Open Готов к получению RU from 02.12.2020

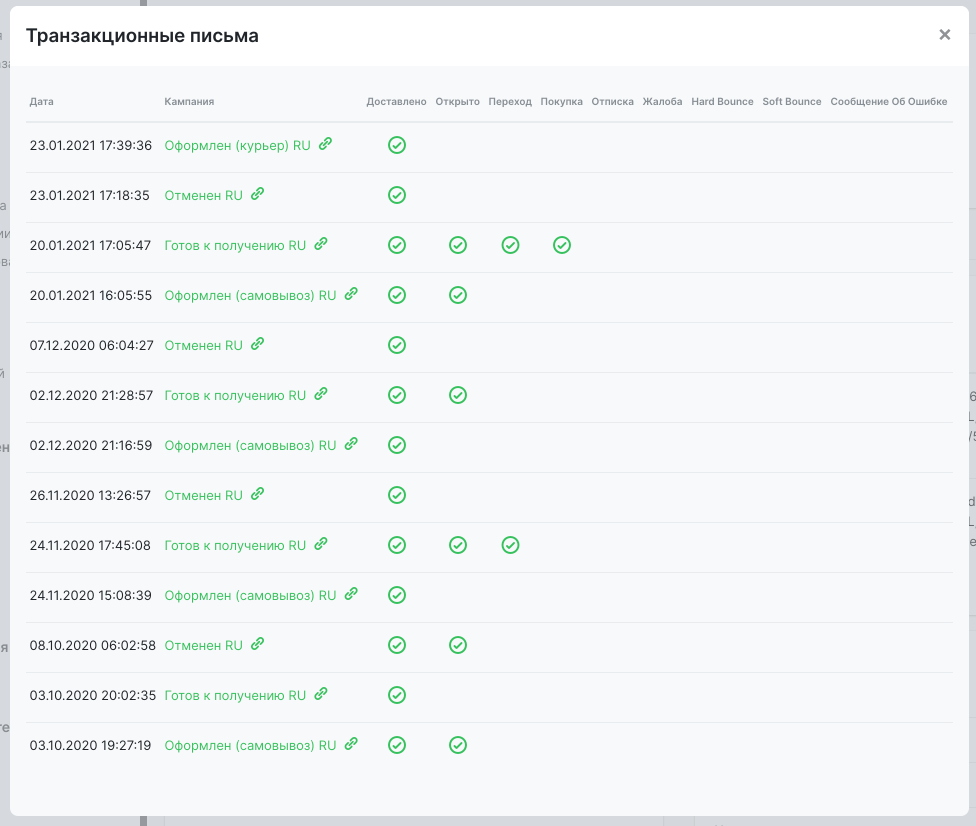pos(235,395)
